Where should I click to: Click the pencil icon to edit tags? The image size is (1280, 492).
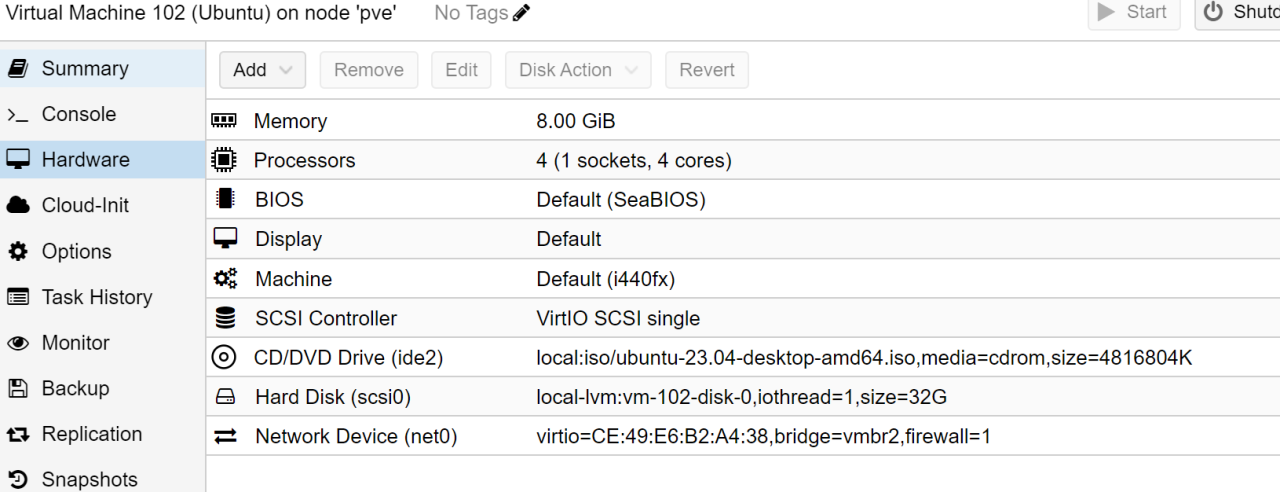521,13
